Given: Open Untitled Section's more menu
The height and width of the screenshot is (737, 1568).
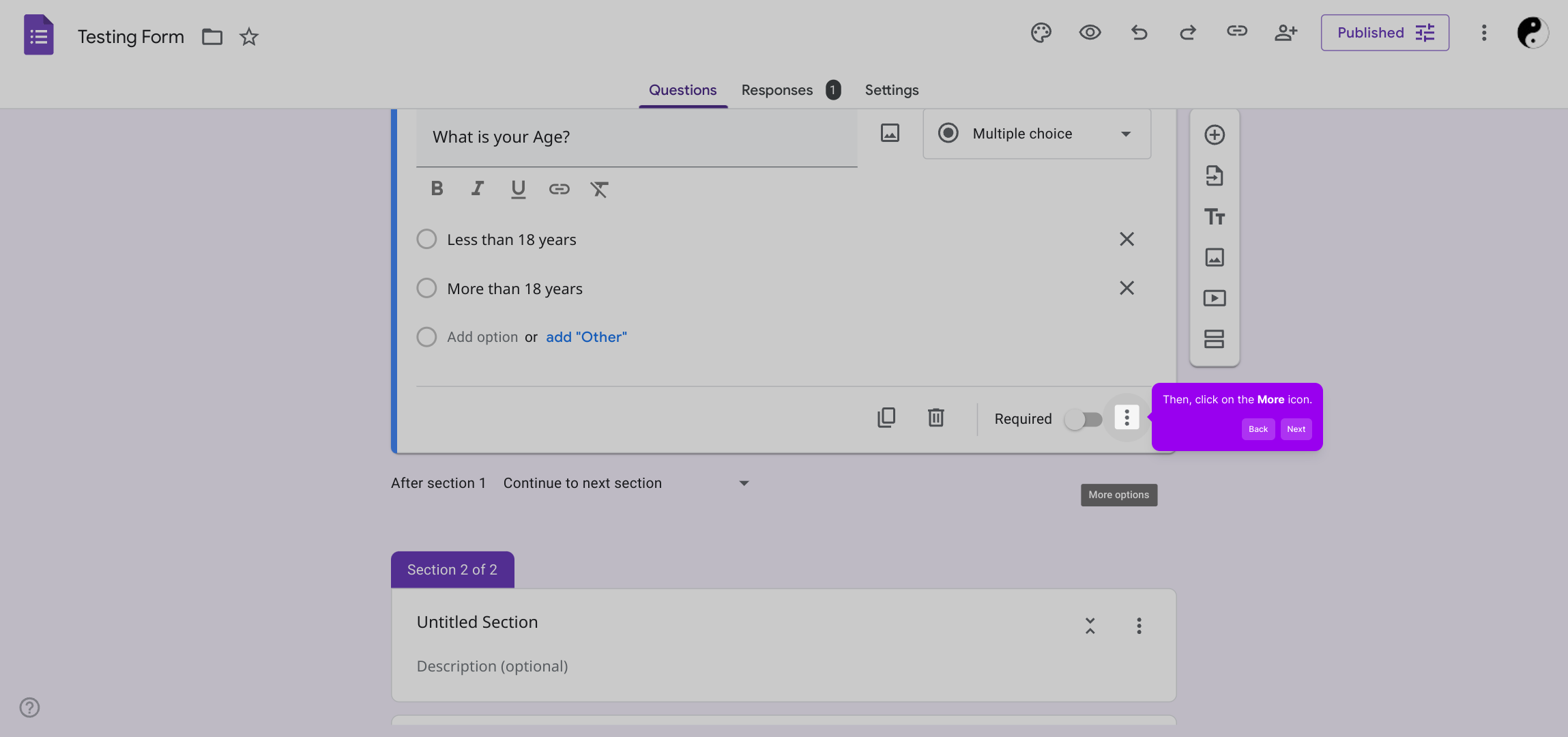Looking at the screenshot, I should pos(1139,626).
